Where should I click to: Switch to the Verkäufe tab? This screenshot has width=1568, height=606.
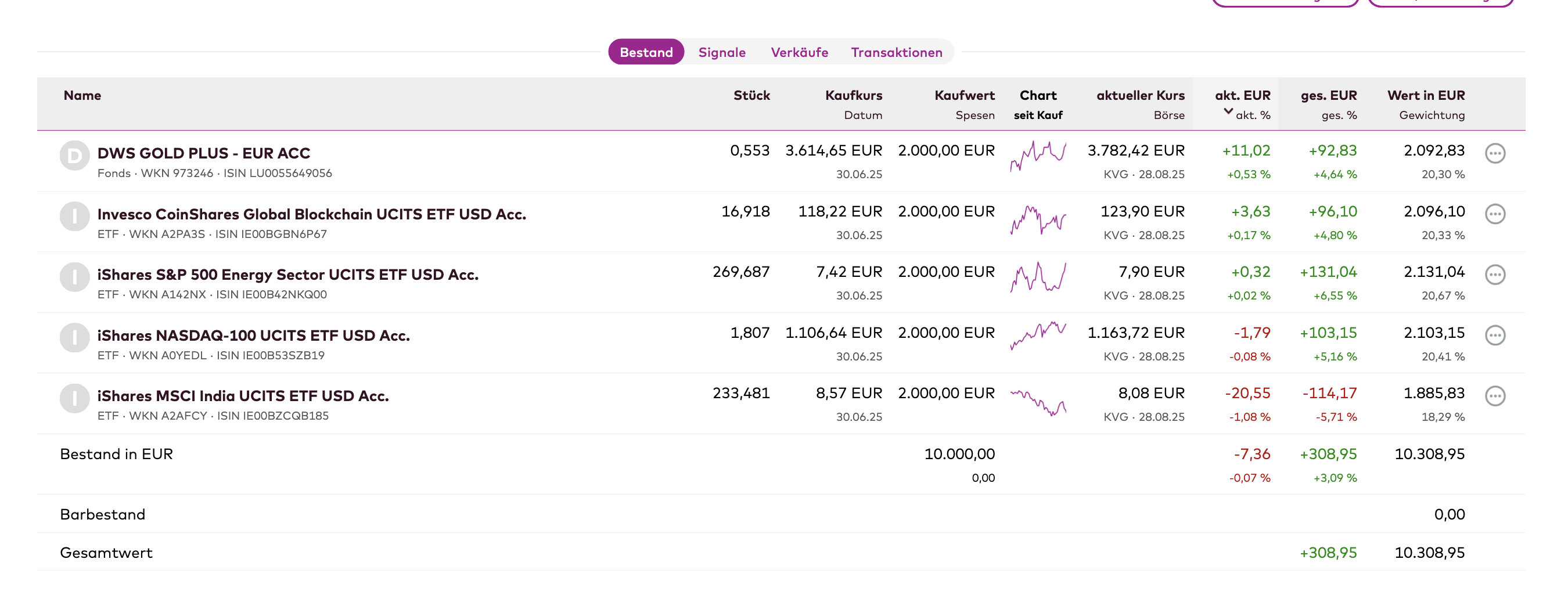[799, 52]
